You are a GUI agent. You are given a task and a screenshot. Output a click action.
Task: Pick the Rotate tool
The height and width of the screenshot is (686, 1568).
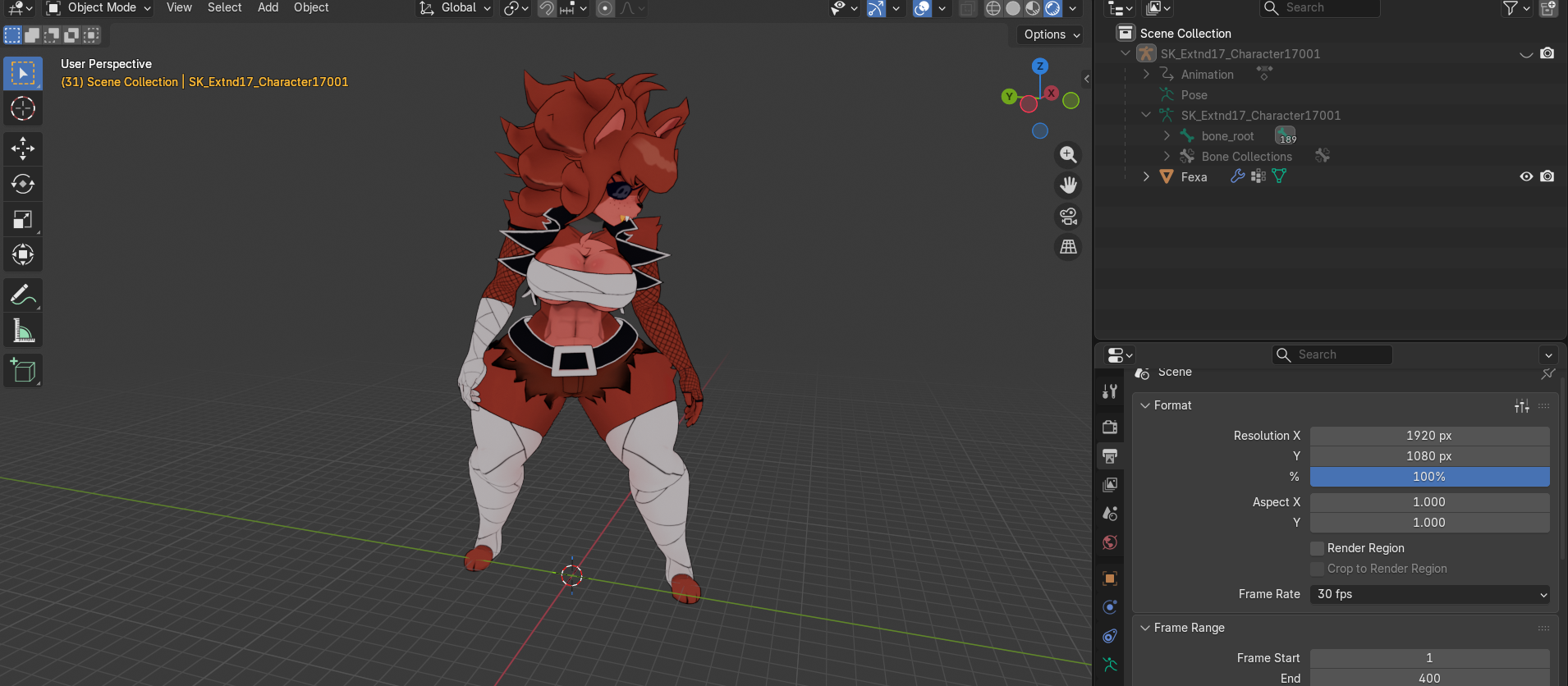coord(23,184)
